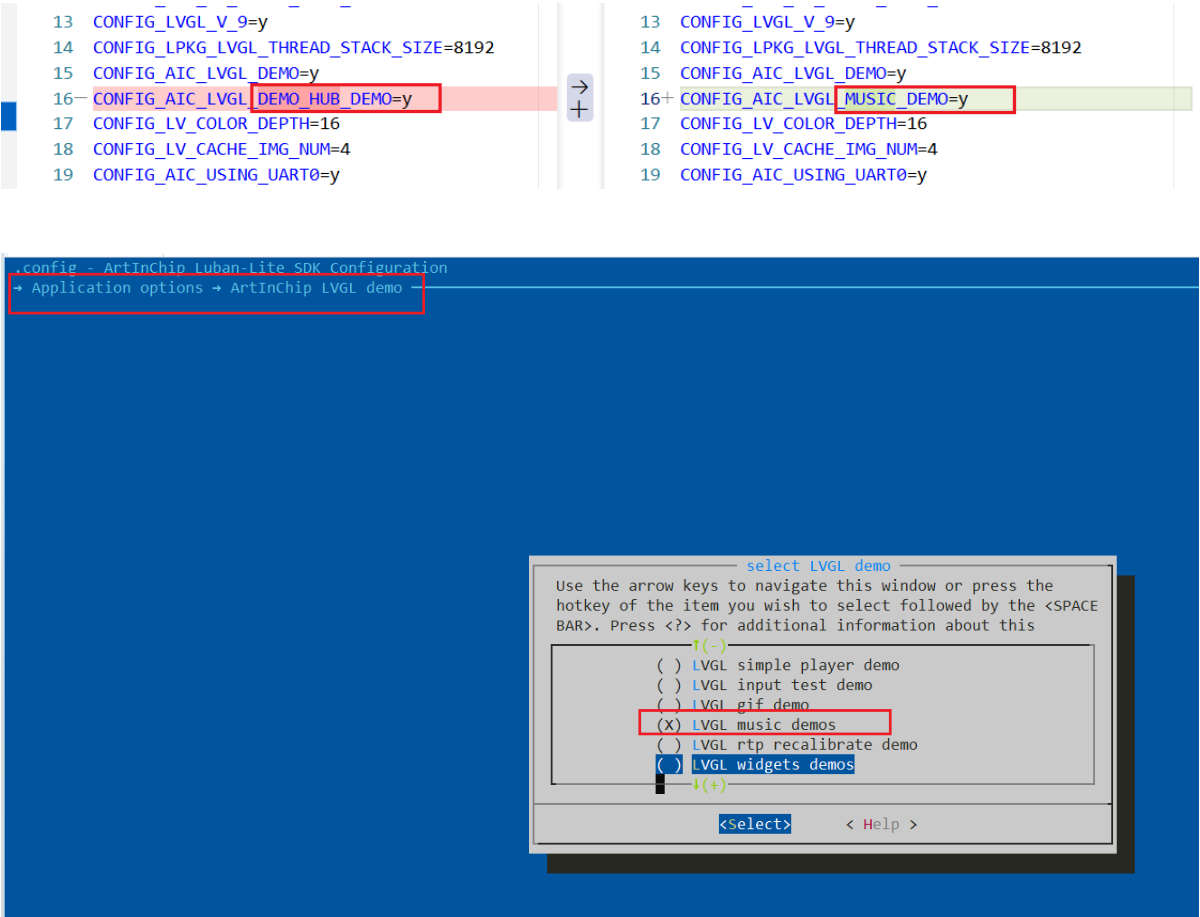Open < Help > in the LVGL demo dialog
The width and height of the screenshot is (1200, 917).
click(881, 824)
